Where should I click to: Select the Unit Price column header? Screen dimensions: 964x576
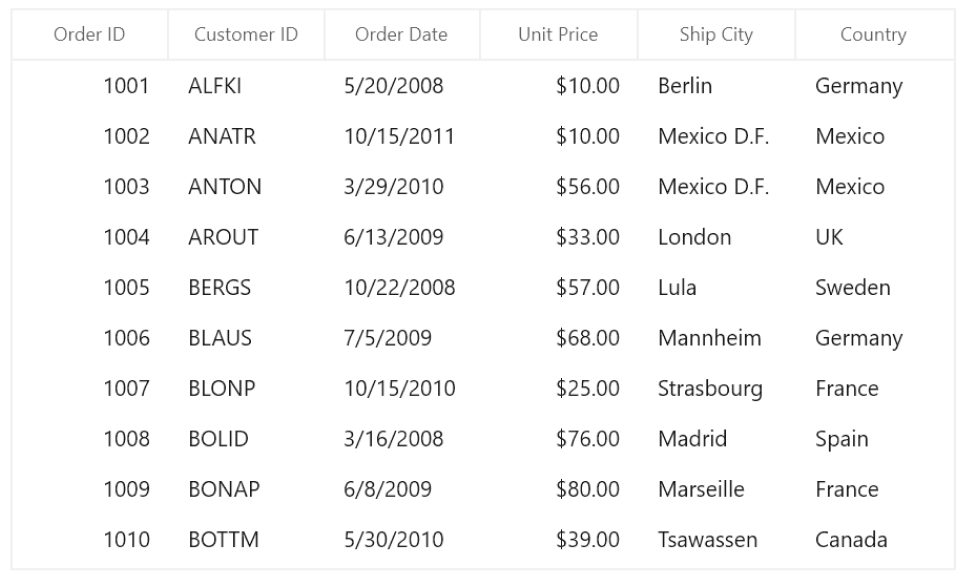pyautogui.click(x=558, y=35)
